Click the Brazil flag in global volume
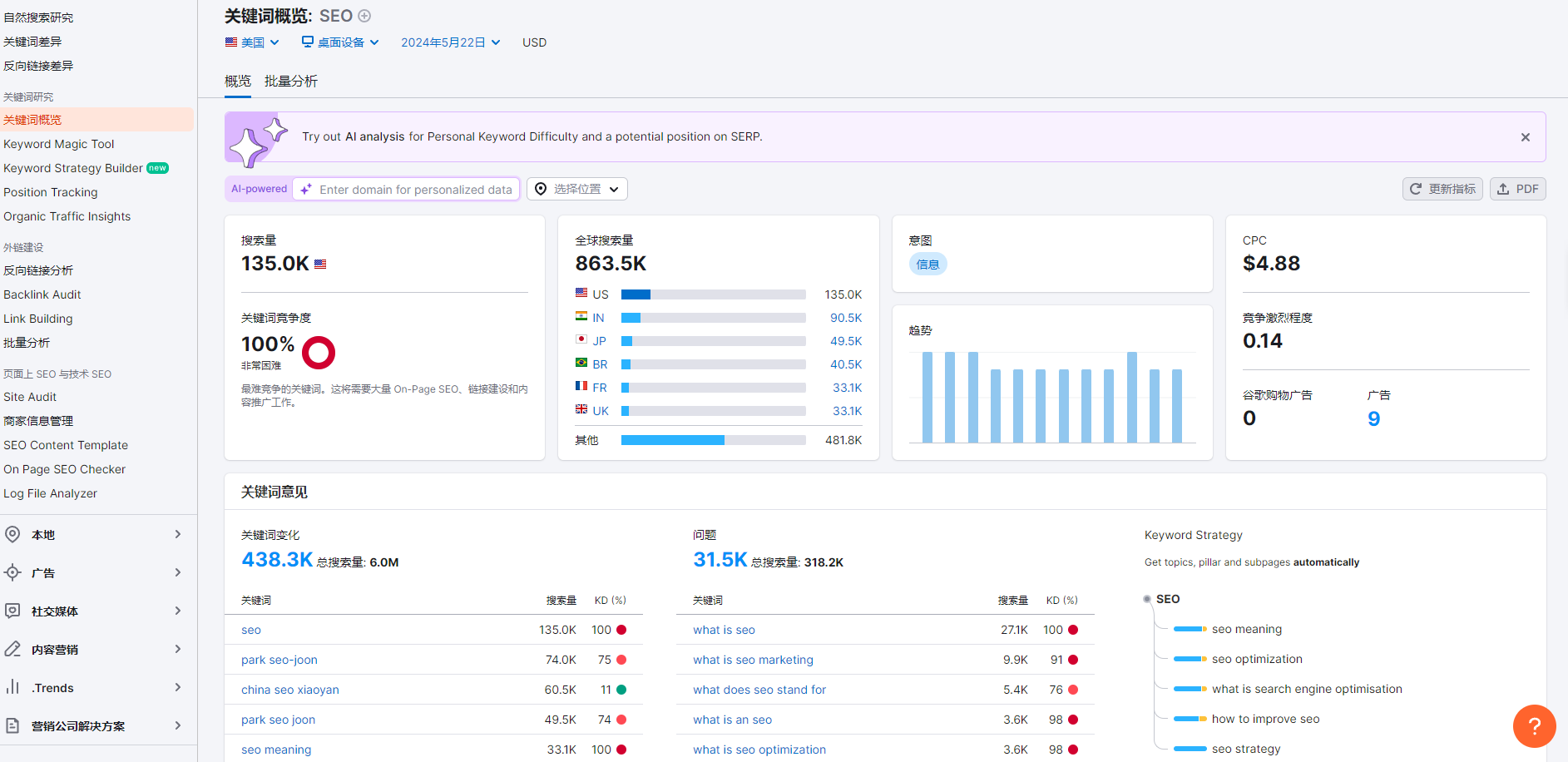This screenshot has width=1568, height=762. pyautogui.click(x=581, y=363)
